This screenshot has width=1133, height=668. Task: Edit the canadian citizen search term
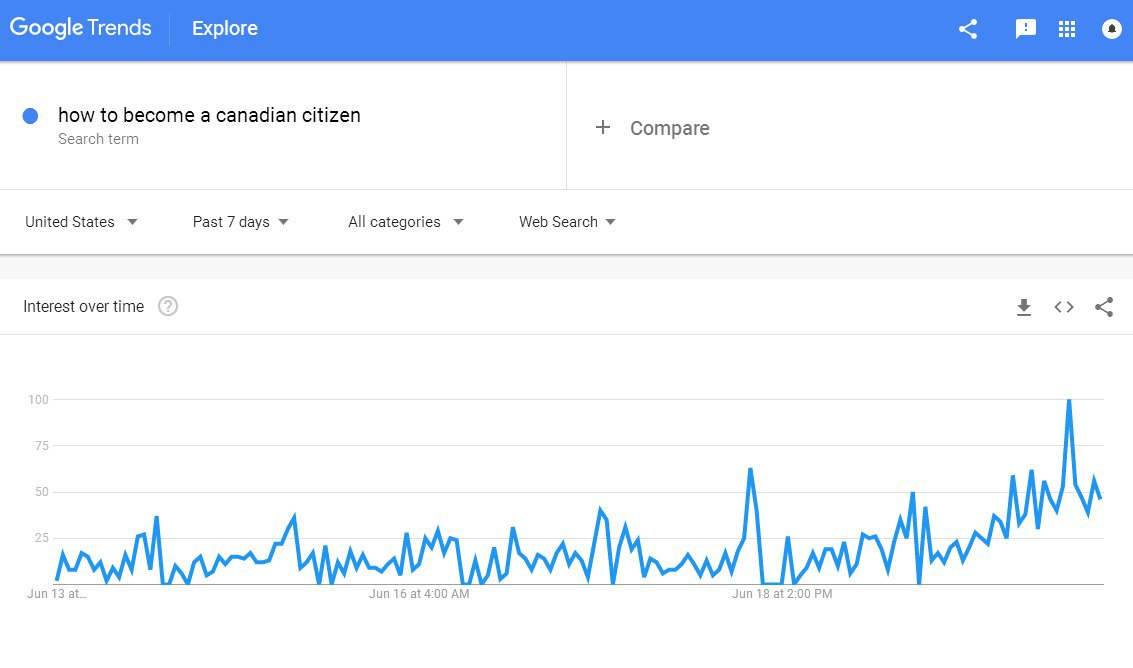pos(209,115)
